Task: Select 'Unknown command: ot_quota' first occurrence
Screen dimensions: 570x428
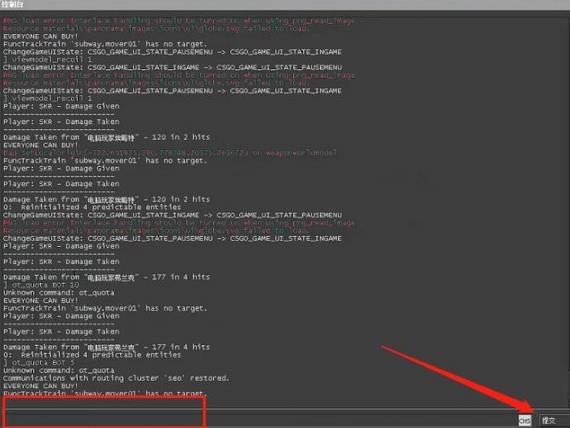Action: (x=59, y=293)
